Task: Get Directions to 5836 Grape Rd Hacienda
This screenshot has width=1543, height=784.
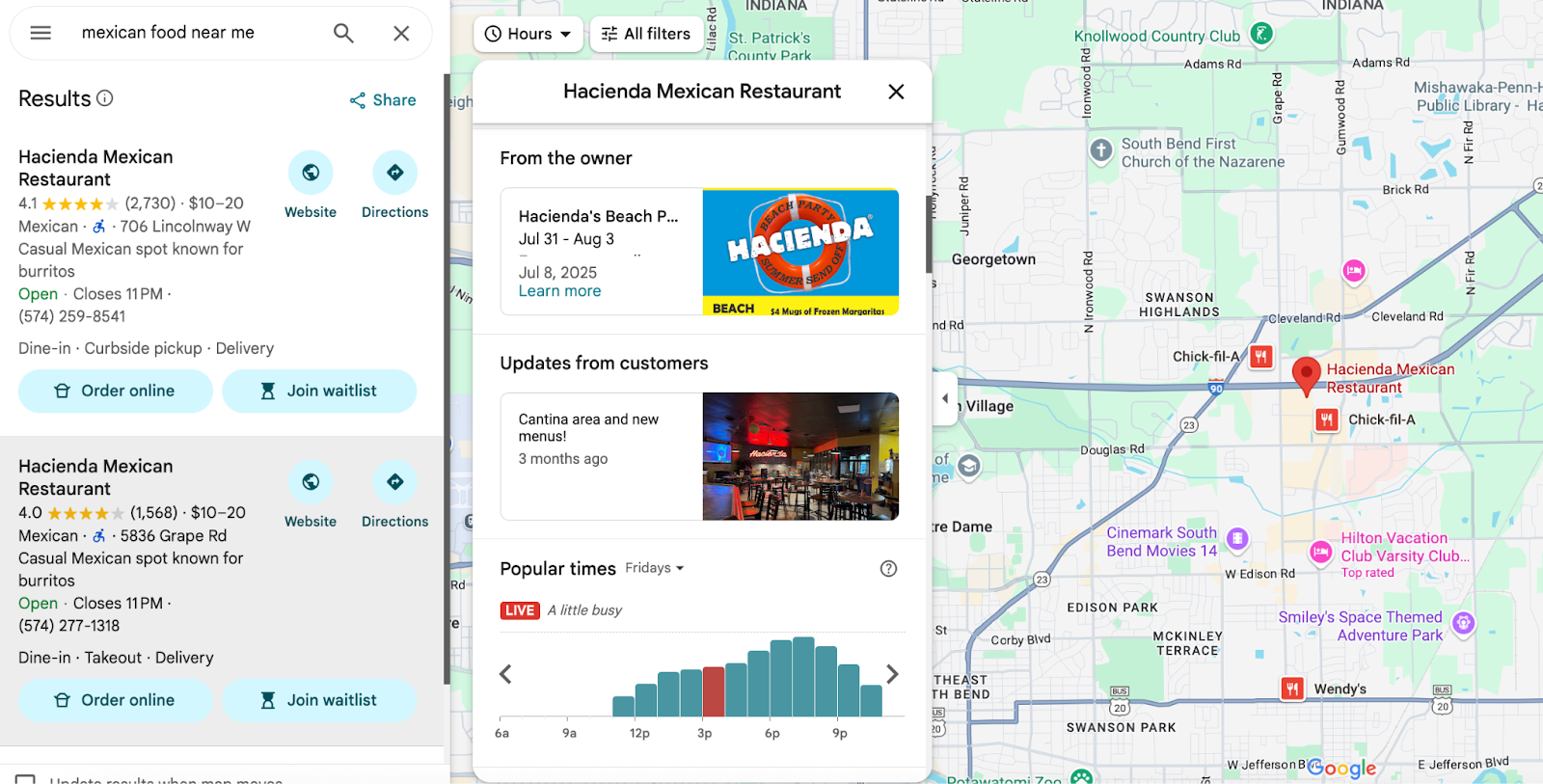Action: (394, 495)
